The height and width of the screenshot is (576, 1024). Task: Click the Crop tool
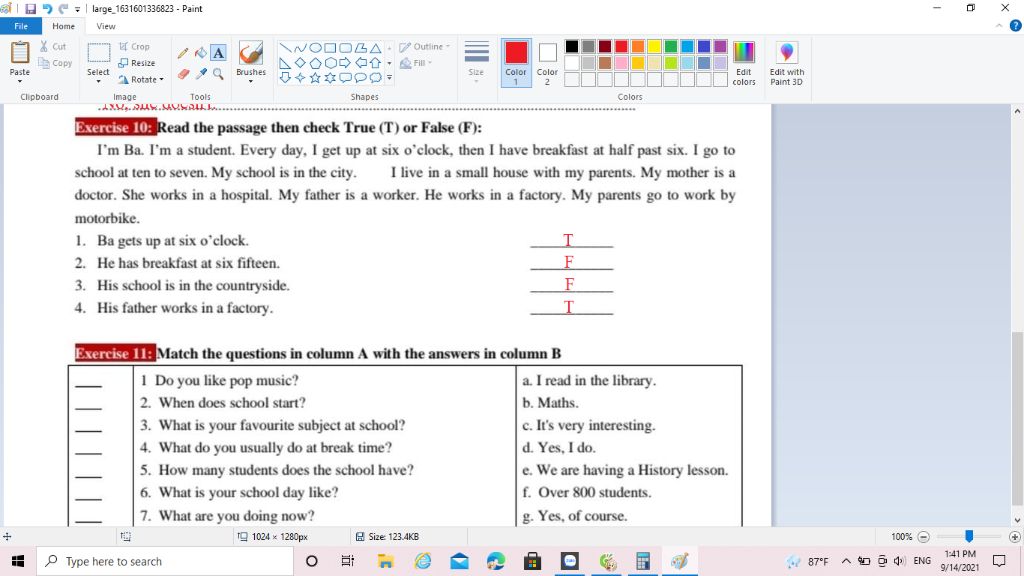pyautogui.click(x=134, y=46)
